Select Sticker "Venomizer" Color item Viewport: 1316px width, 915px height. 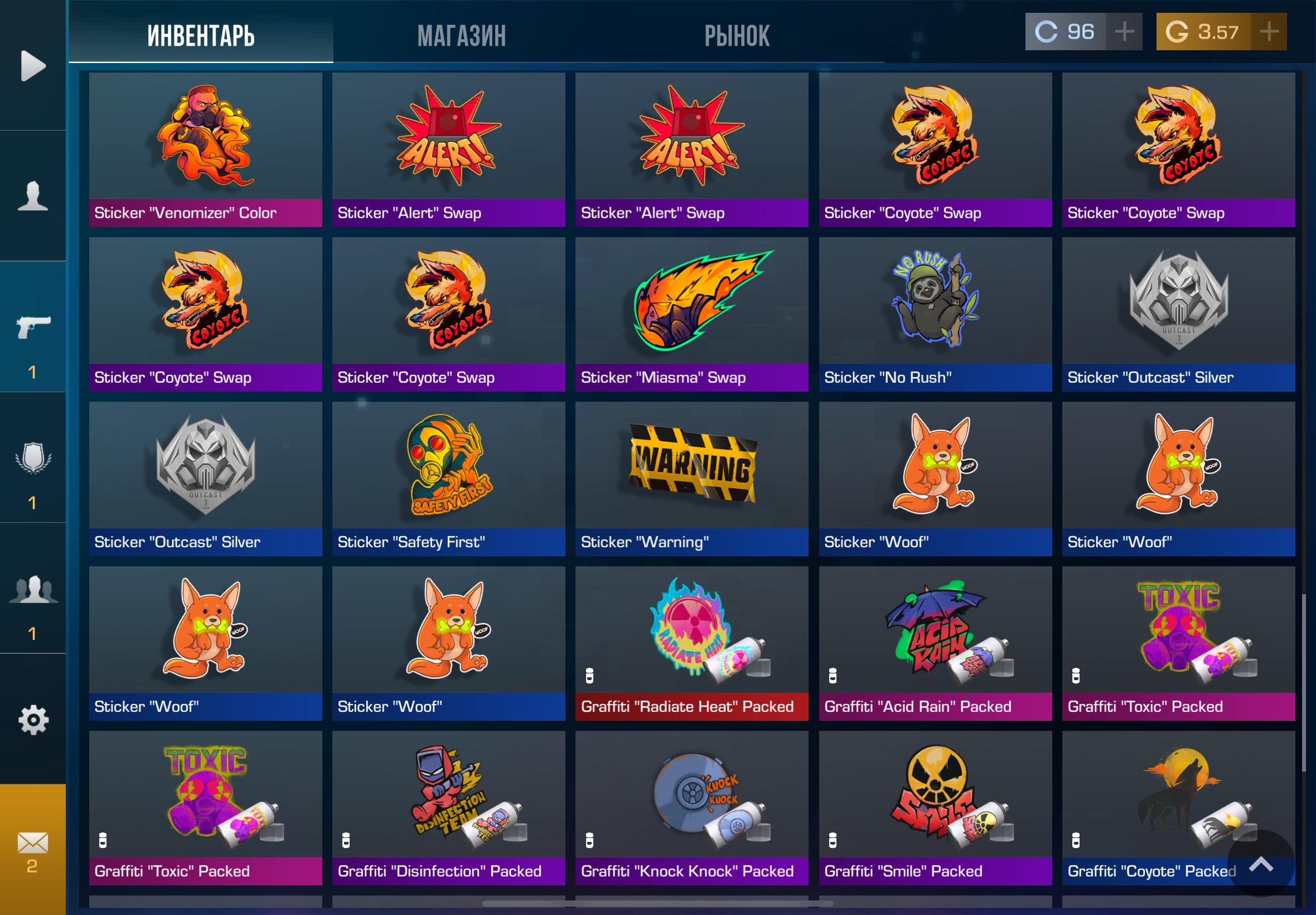206,150
